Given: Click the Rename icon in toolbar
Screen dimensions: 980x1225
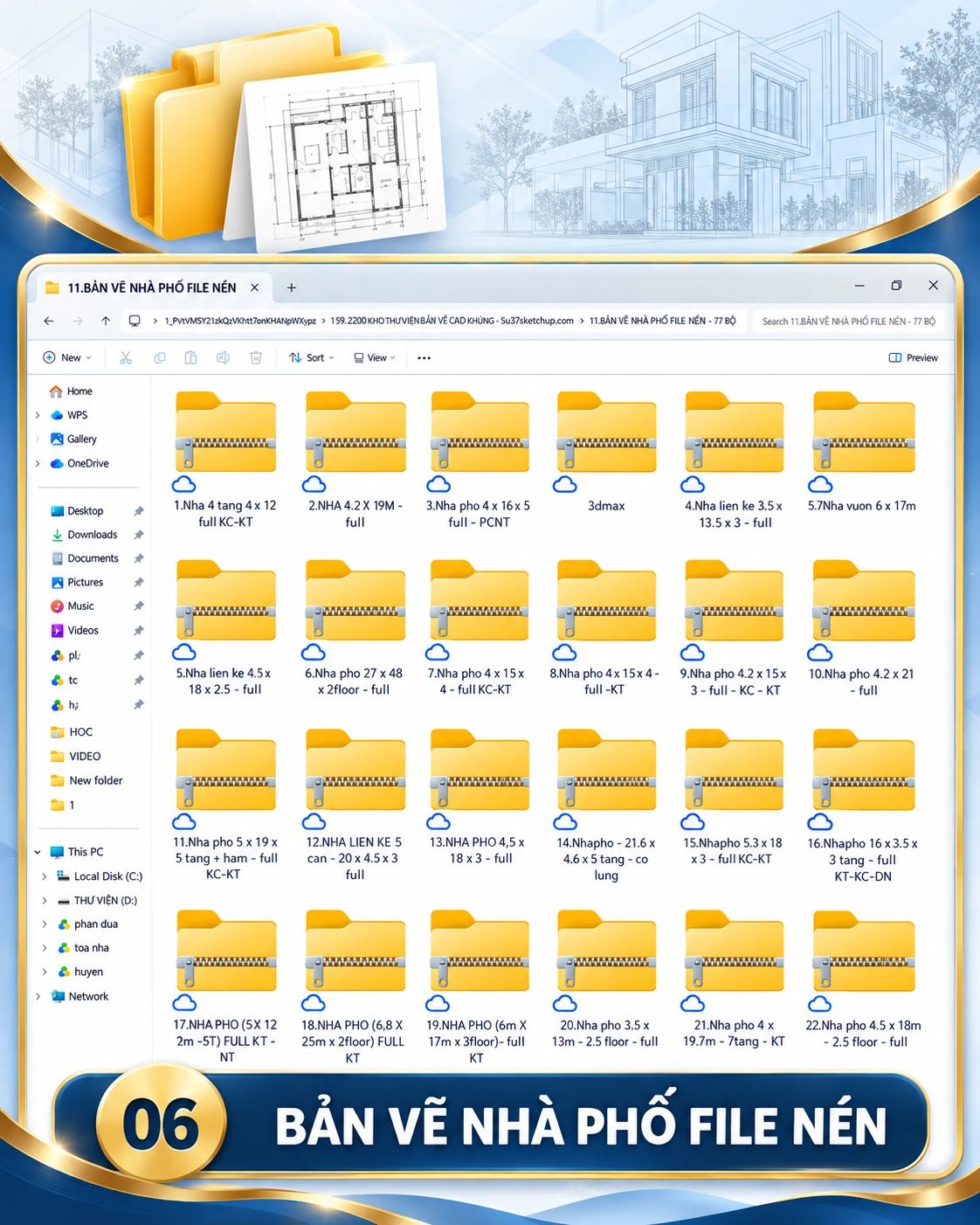Looking at the screenshot, I should pyautogui.click(x=223, y=357).
